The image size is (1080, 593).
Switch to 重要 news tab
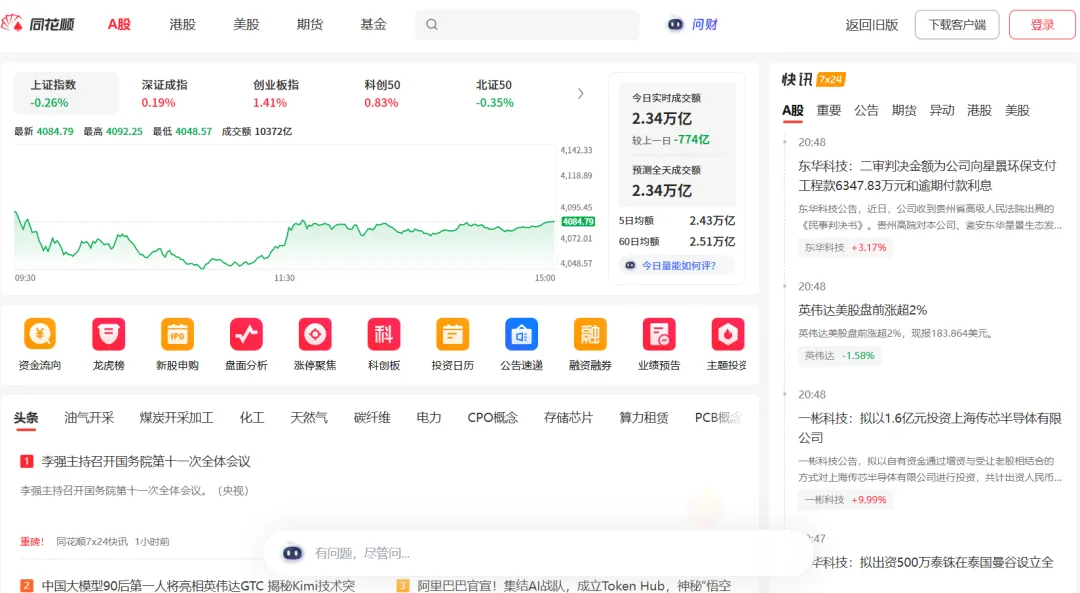829,110
